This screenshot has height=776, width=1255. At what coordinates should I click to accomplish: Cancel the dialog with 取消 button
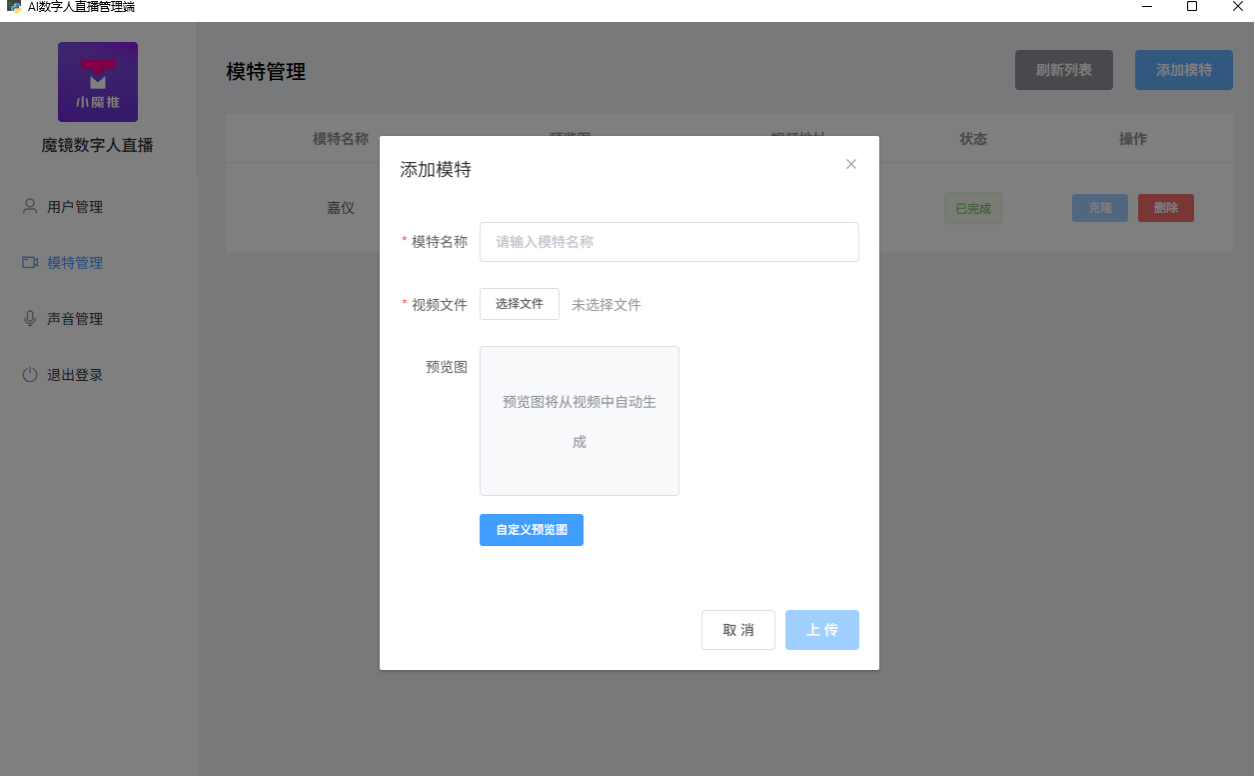click(738, 630)
